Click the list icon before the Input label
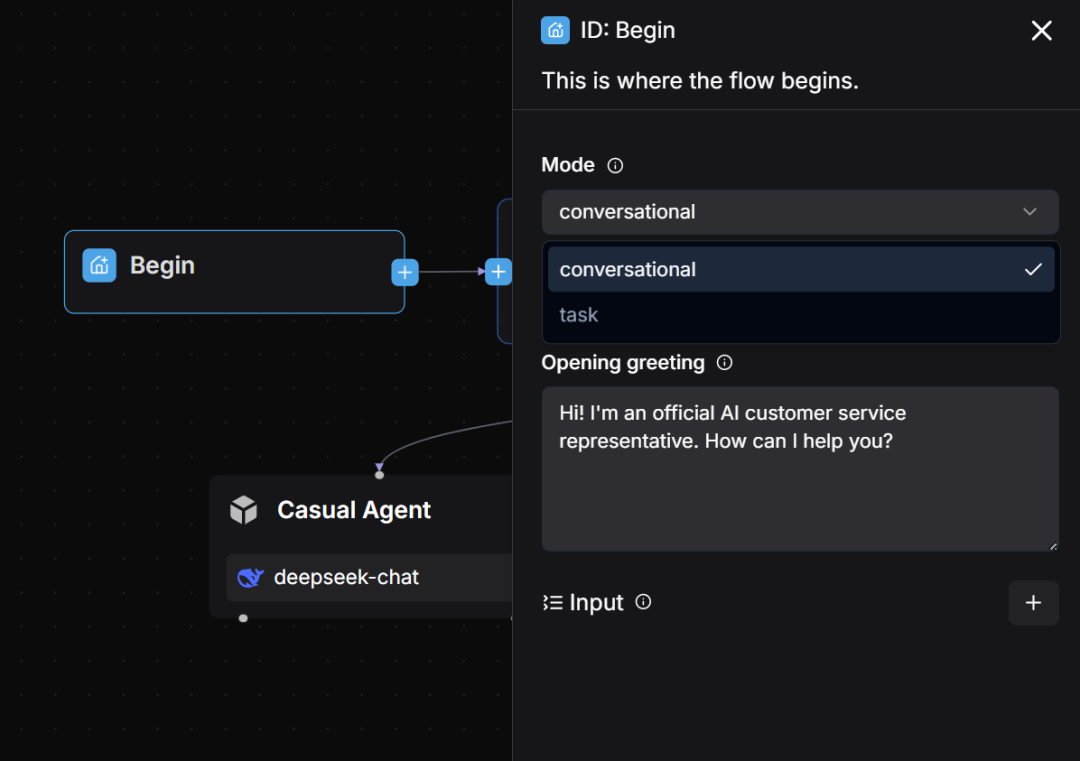This screenshot has width=1080, height=761. 549,602
